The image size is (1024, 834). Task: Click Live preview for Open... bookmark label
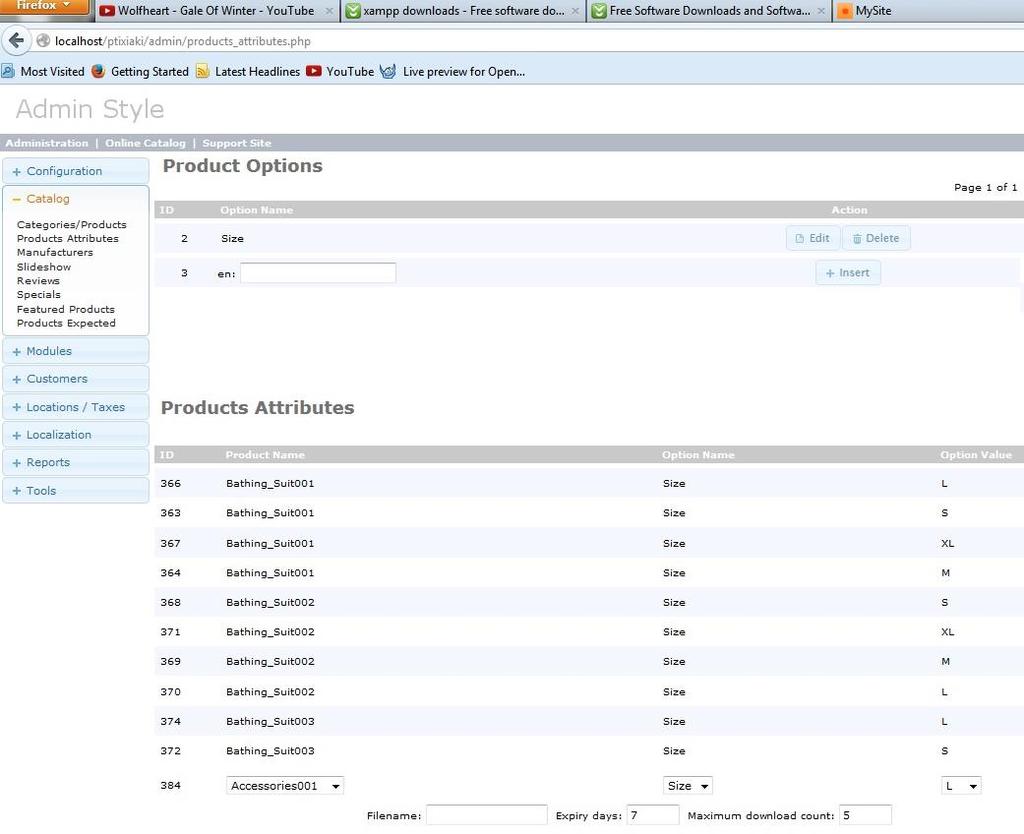pyautogui.click(x=464, y=72)
